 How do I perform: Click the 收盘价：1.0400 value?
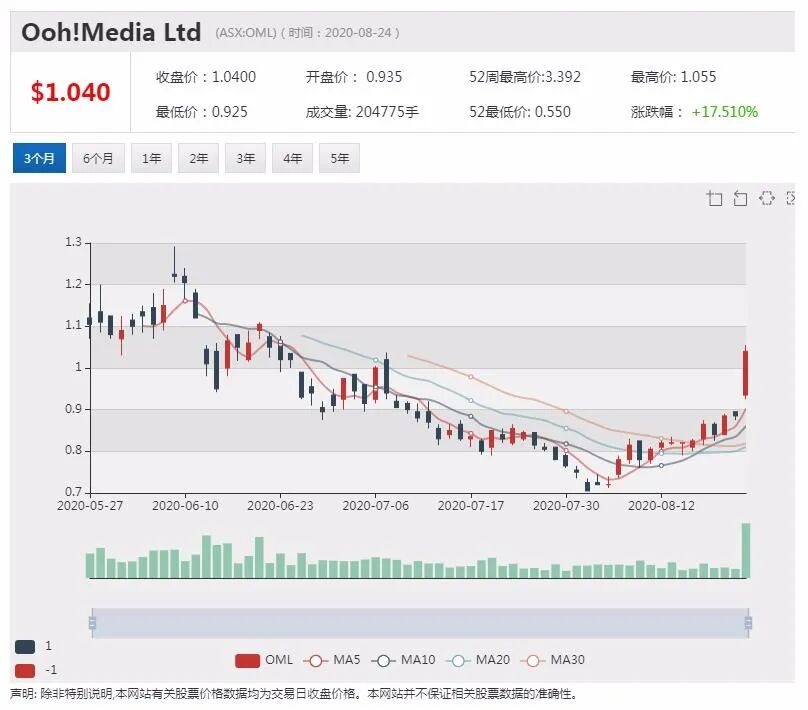click(x=206, y=77)
